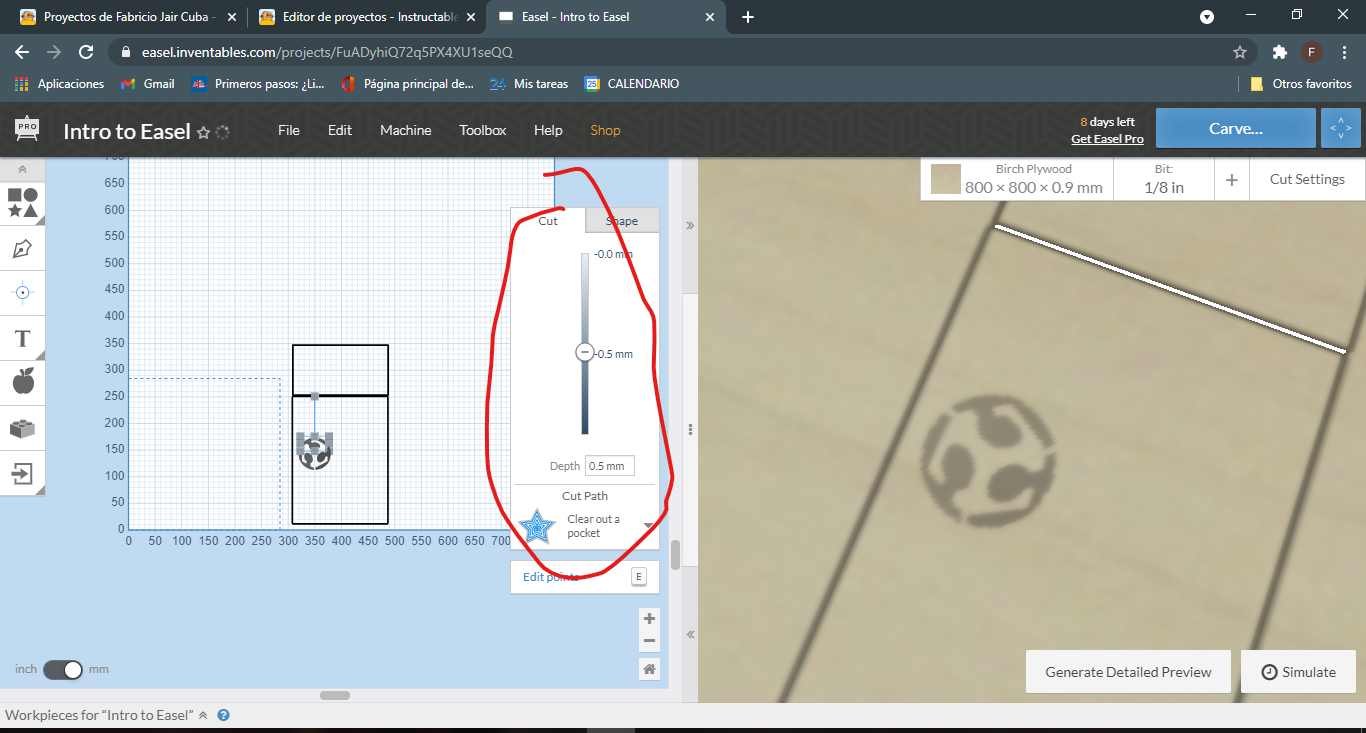This screenshot has width=1366, height=733.
Task: Open the Toolbox menu
Action: (x=483, y=130)
